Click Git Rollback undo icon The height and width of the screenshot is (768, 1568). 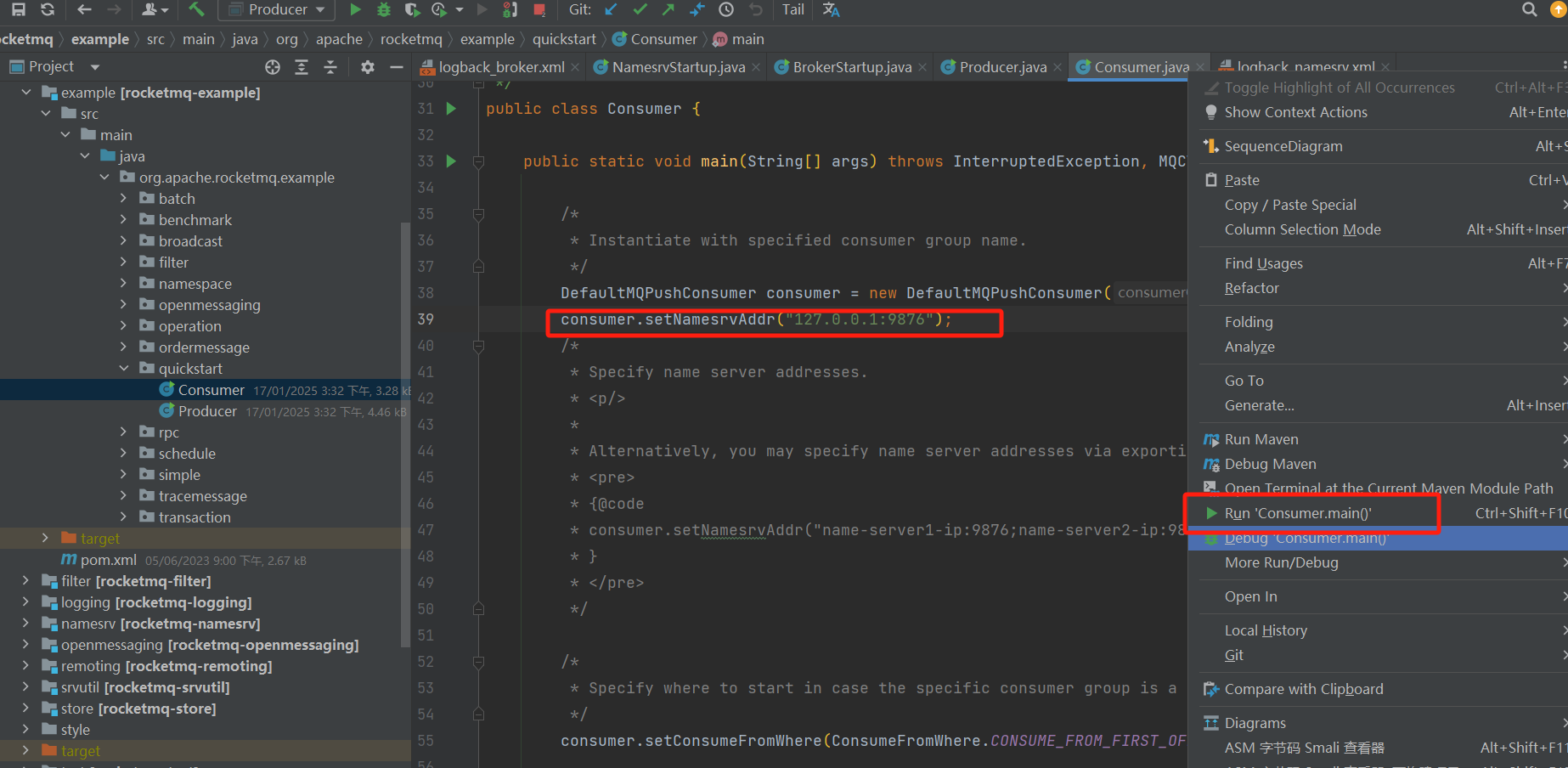click(755, 9)
